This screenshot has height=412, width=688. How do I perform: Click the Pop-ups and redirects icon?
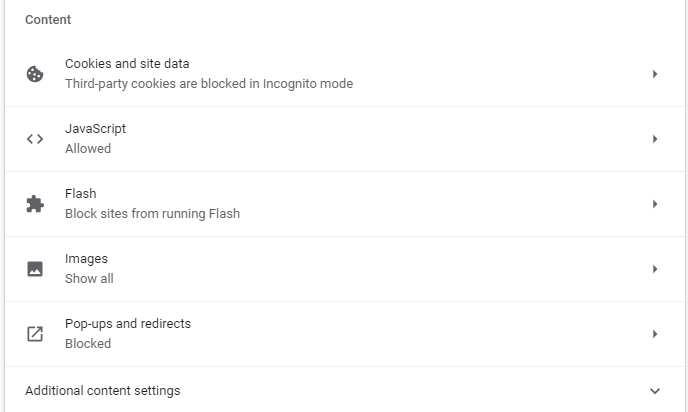pos(35,334)
